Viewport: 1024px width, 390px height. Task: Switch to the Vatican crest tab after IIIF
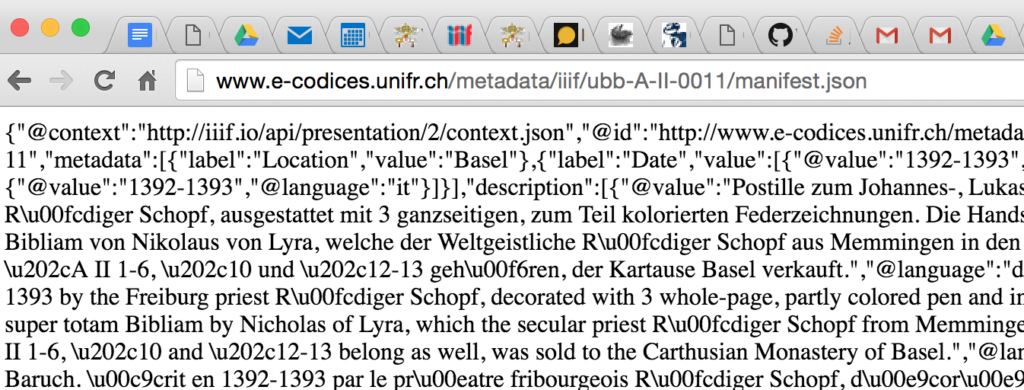(513, 35)
